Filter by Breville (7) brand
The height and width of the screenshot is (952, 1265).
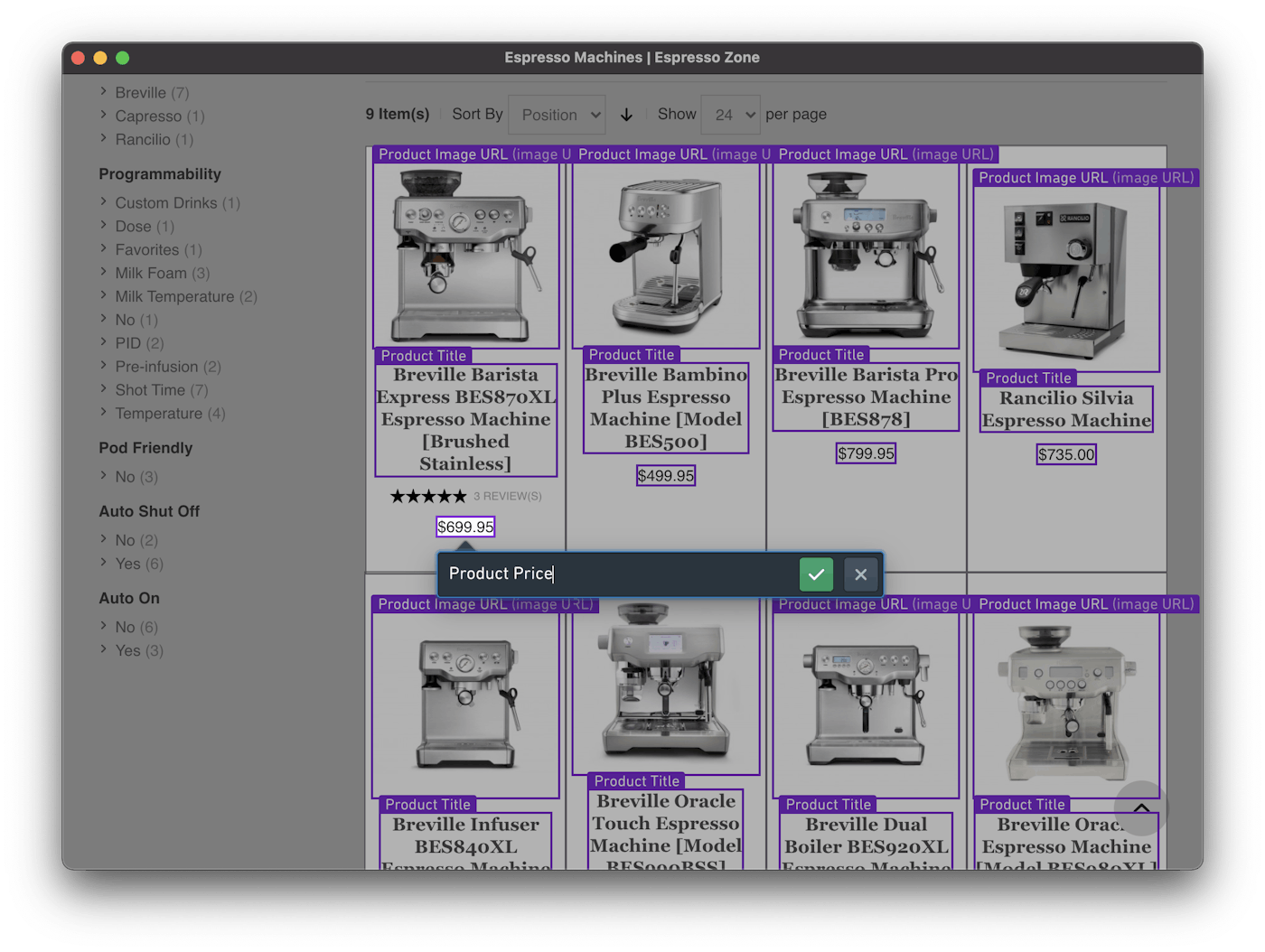click(x=152, y=93)
